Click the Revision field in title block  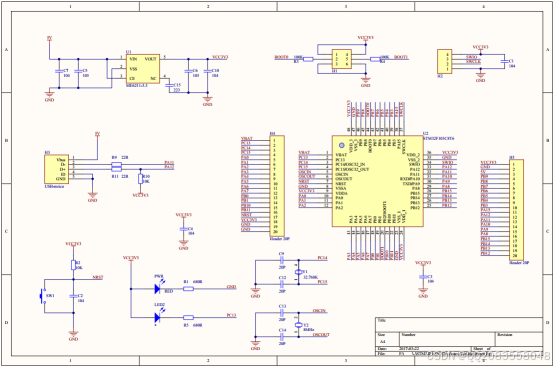[519, 339]
